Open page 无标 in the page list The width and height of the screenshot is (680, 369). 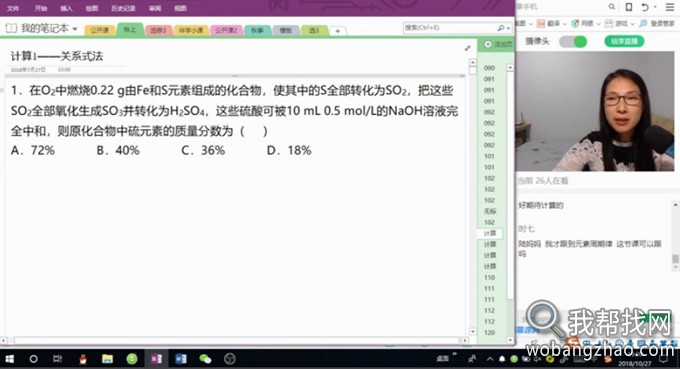click(x=489, y=211)
